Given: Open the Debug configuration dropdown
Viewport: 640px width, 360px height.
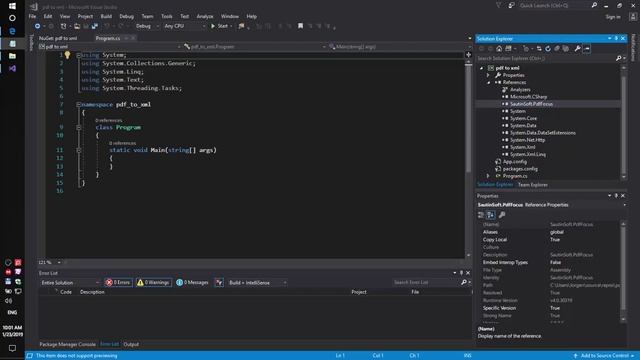Looking at the screenshot, I should (x=147, y=26).
